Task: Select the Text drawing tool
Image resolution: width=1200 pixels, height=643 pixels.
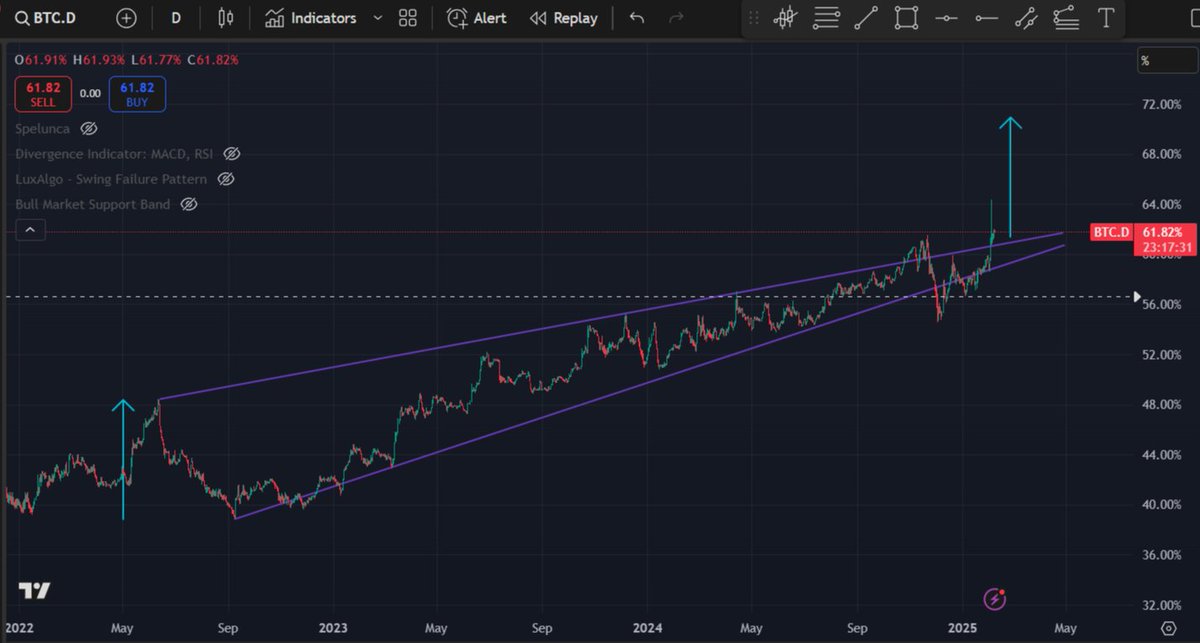Action: point(1105,17)
